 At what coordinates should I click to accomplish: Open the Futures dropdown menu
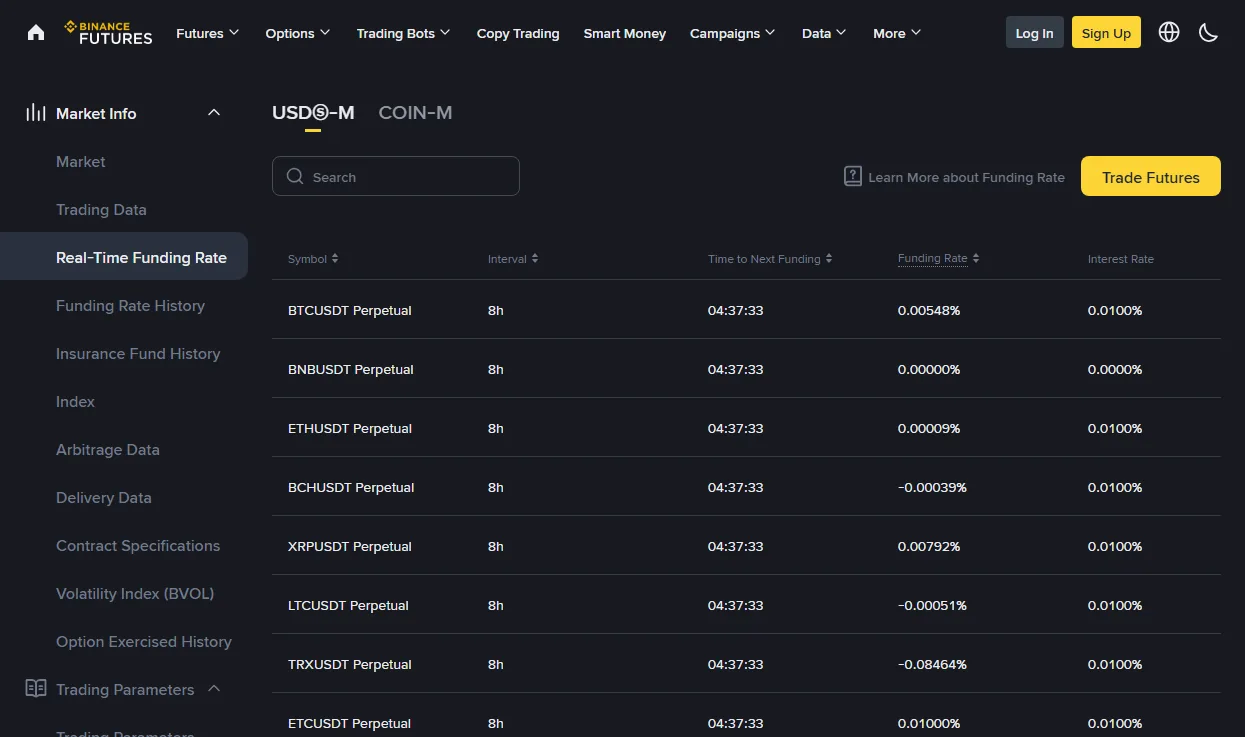pos(208,33)
